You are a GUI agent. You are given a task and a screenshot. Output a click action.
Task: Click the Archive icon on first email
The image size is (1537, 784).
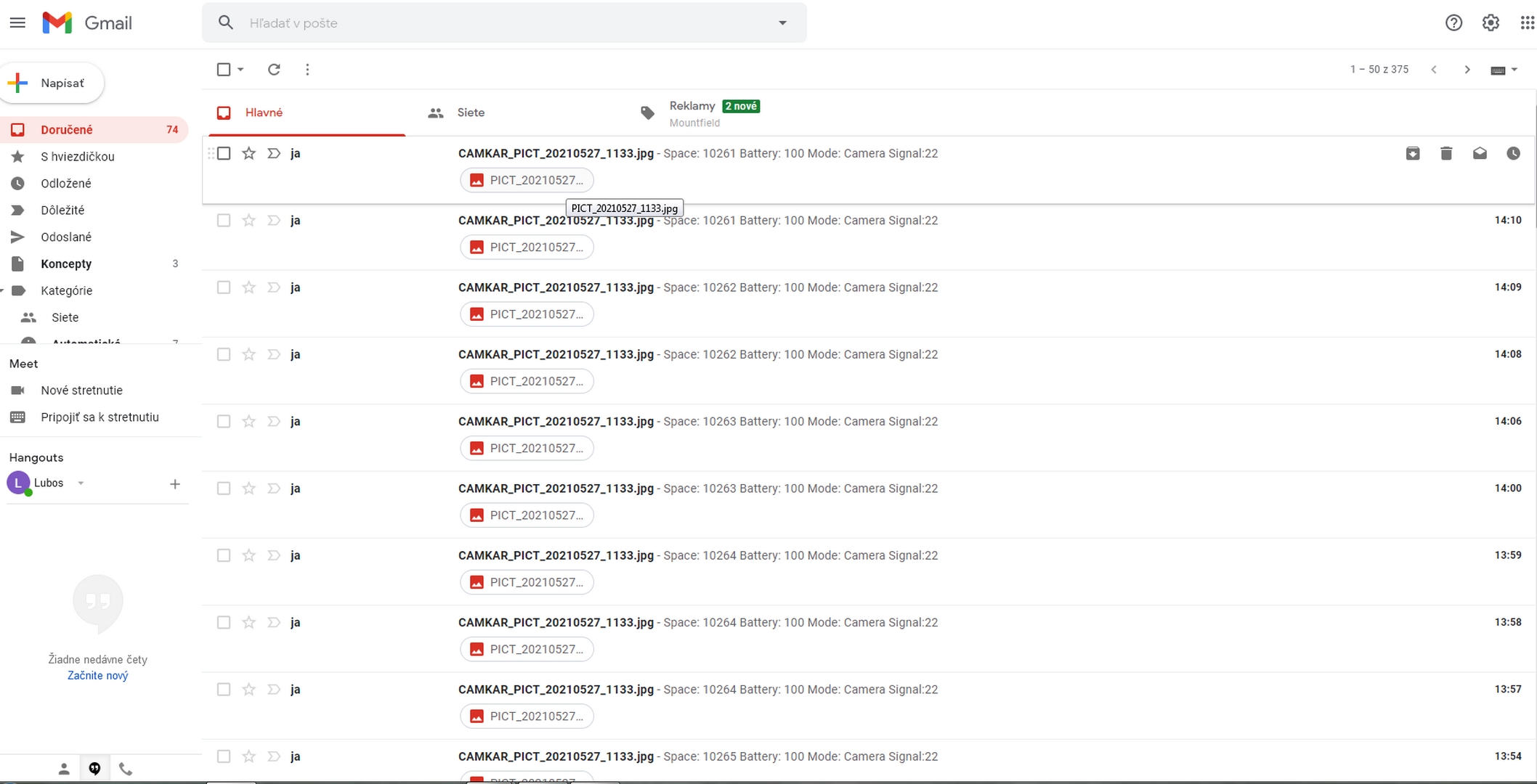[1412, 153]
